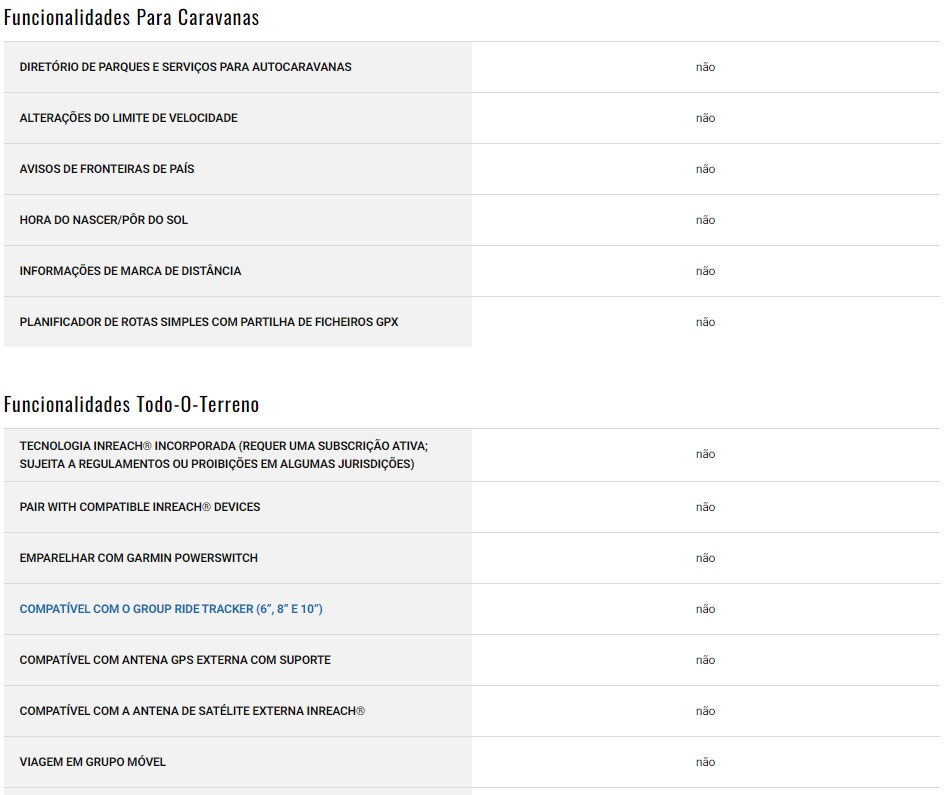Click the Antena de Satélite Externa inReach label
946x795 pixels.
point(192,711)
